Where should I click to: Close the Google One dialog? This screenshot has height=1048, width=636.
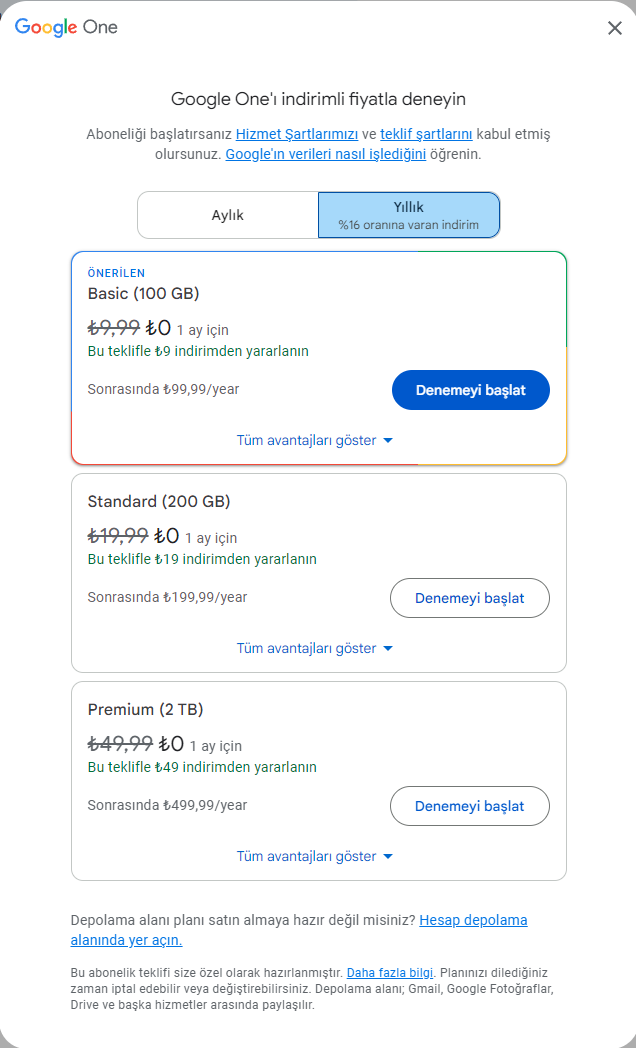coord(615,28)
